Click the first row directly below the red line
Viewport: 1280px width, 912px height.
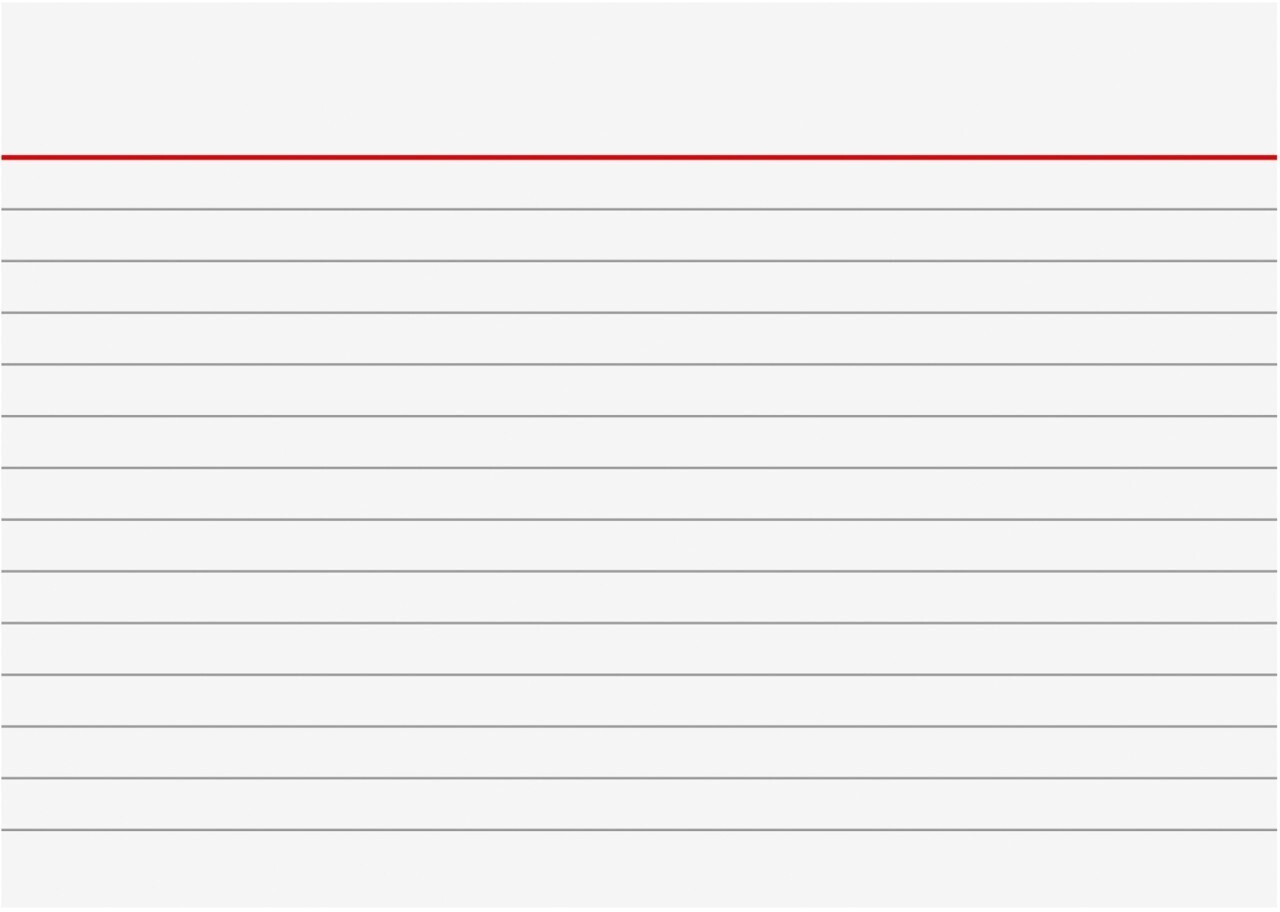(x=640, y=184)
